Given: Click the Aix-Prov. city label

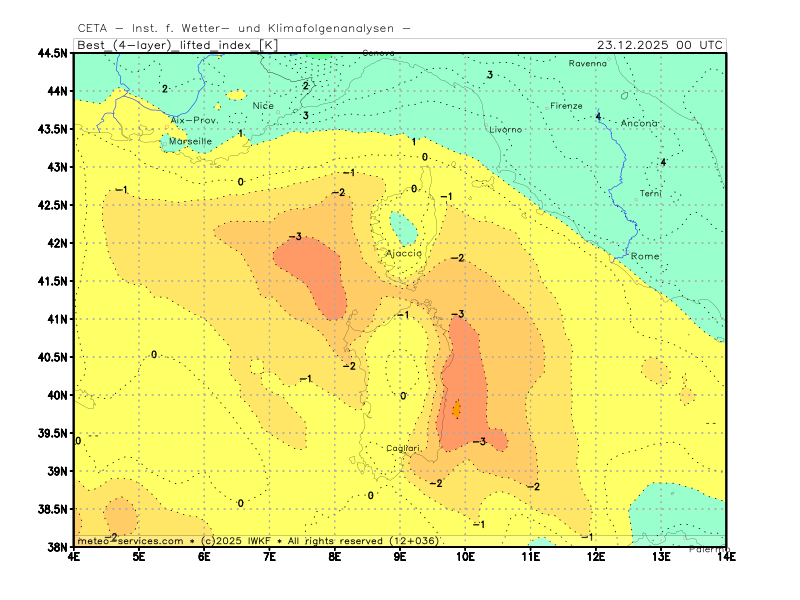Looking at the screenshot, I should pyautogui.click(x=194, y=120).
